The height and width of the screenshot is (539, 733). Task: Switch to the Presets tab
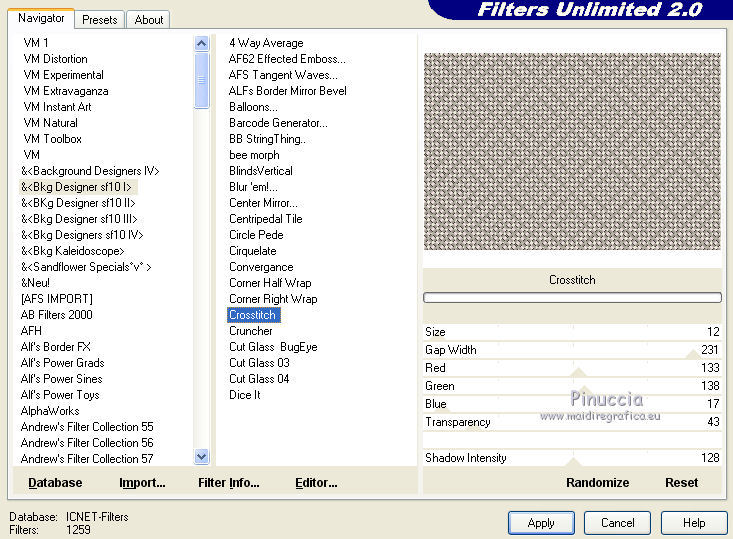tap(100, 20)
